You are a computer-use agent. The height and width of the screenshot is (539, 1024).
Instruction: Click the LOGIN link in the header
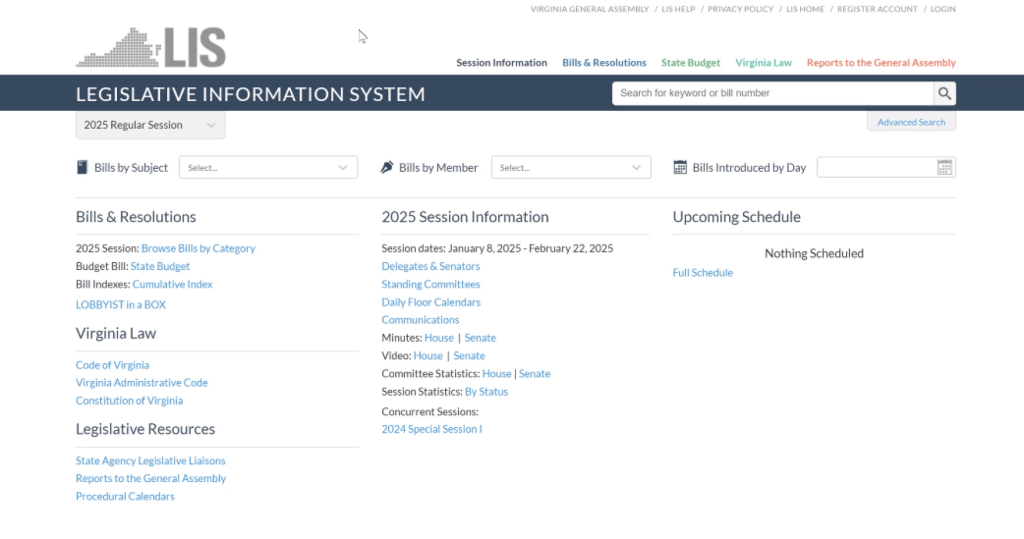tap(942, 9)
